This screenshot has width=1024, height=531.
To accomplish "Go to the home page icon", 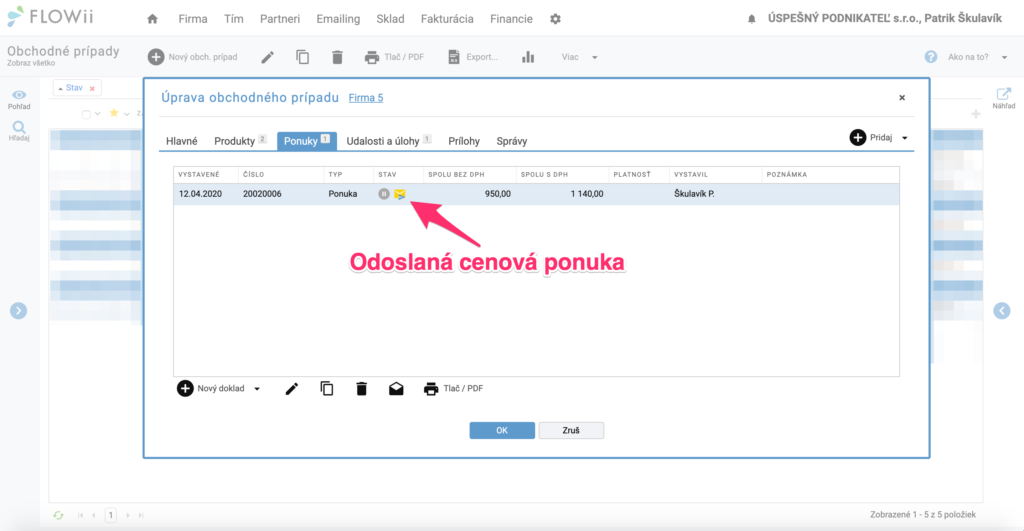I will click(152, 19).
